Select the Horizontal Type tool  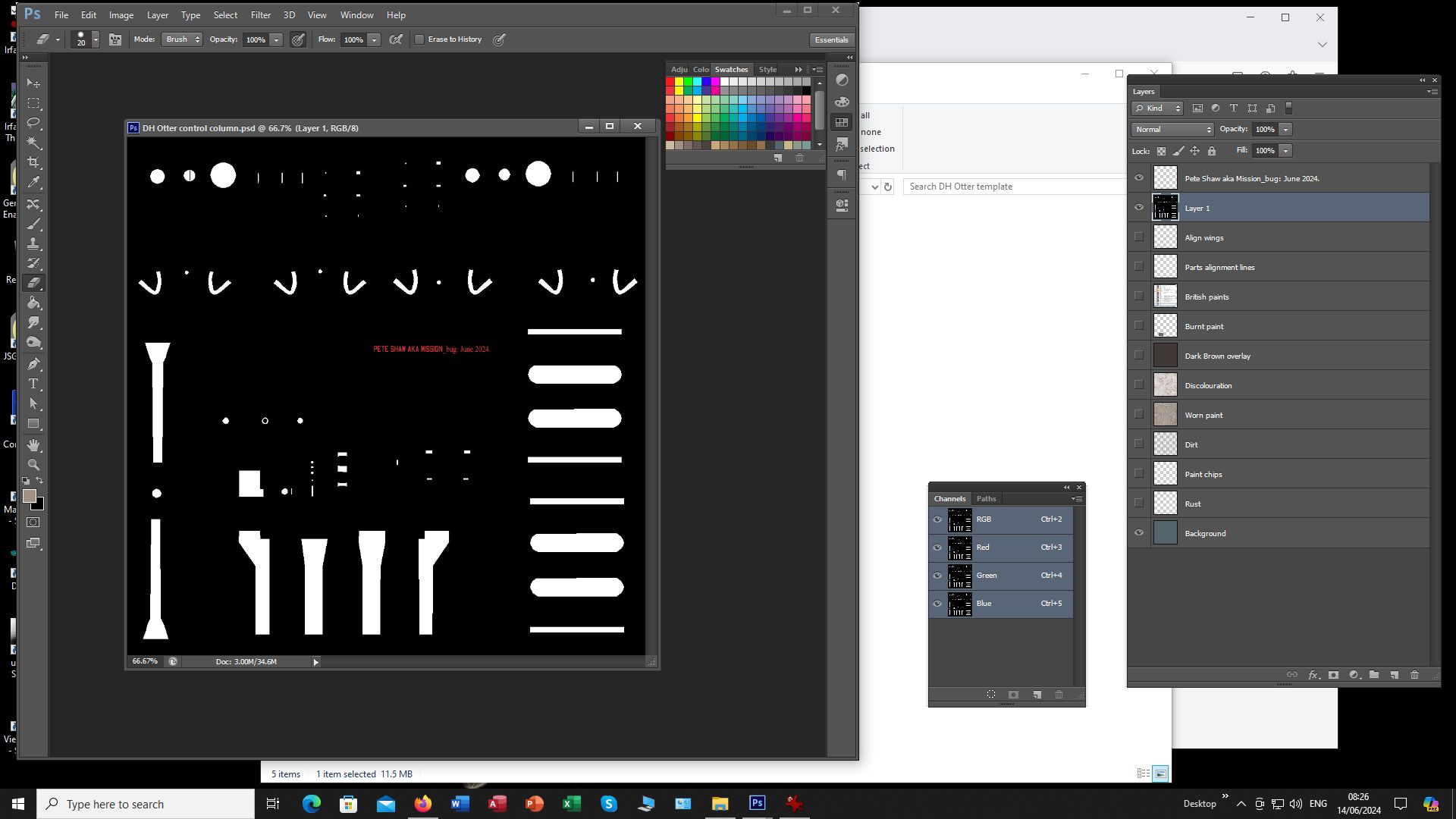tap(33, 384)
